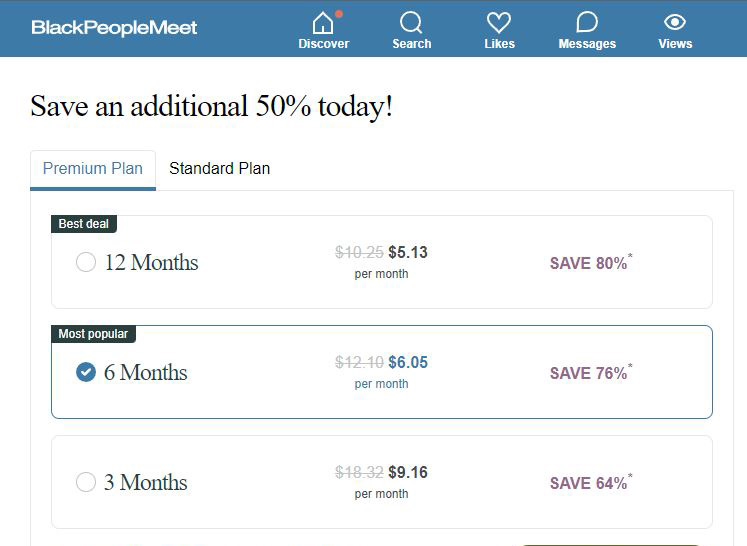Open the Messages speech bubble icon
The image size is (747, 546).
[x=587, y=22]
